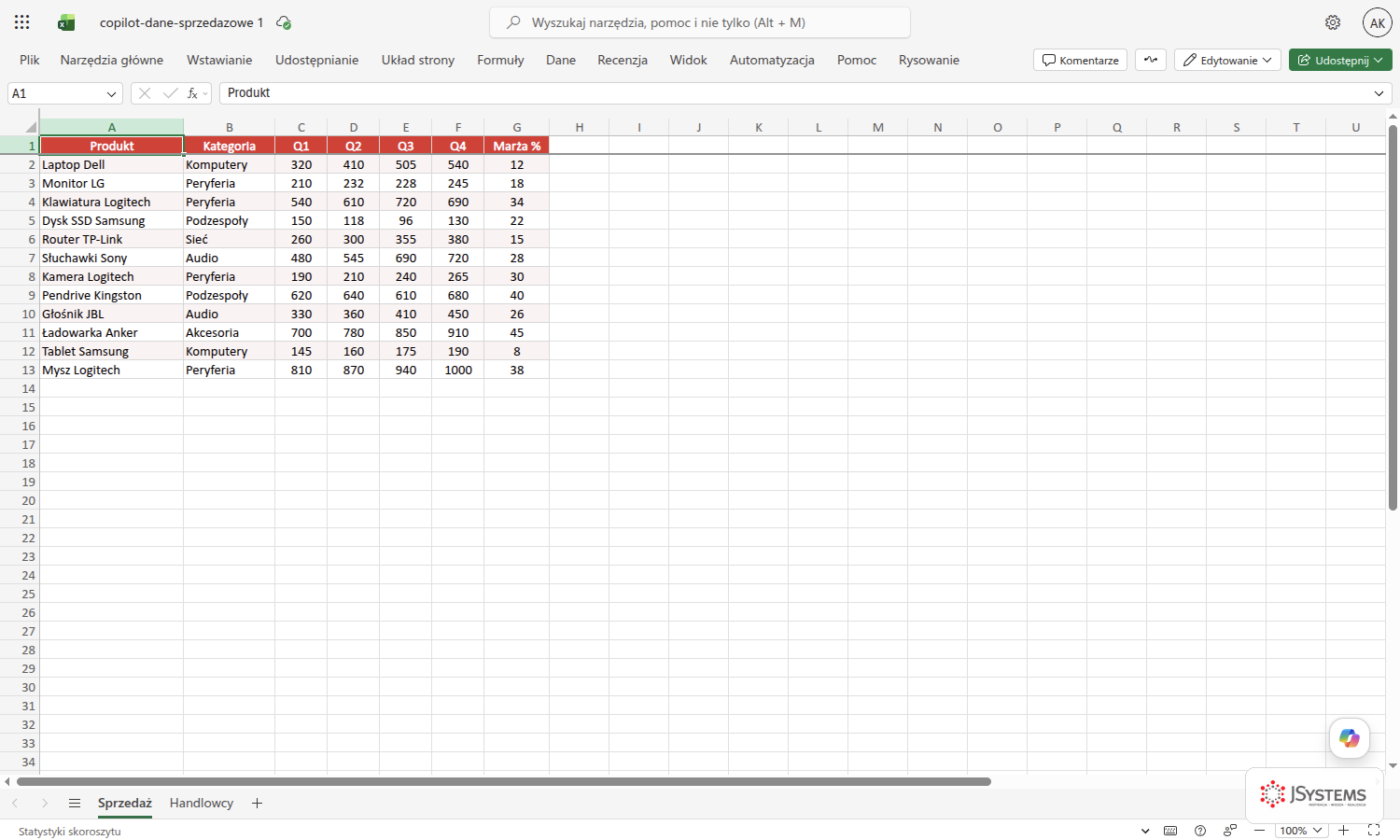Click the horizontal scrollbar thumb
Image resolution: width=1400 pixels, height=840 pixels.
(504, 781)
